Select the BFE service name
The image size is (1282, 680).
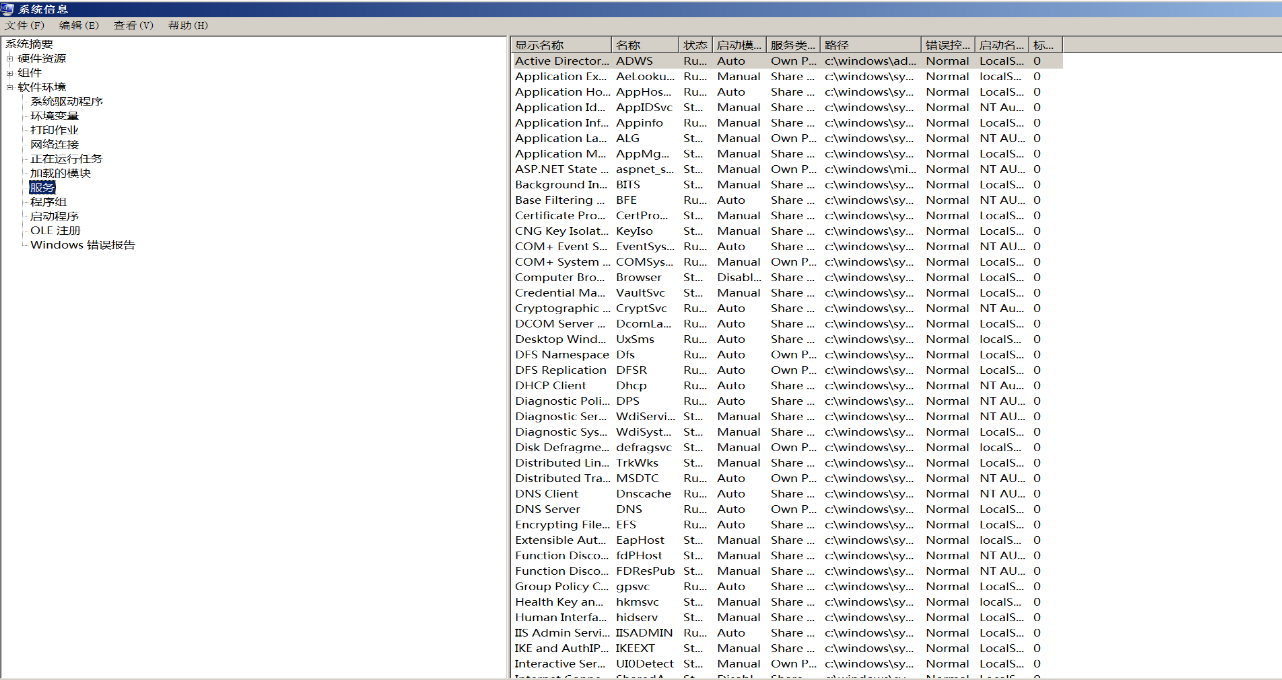coord(626,200)
